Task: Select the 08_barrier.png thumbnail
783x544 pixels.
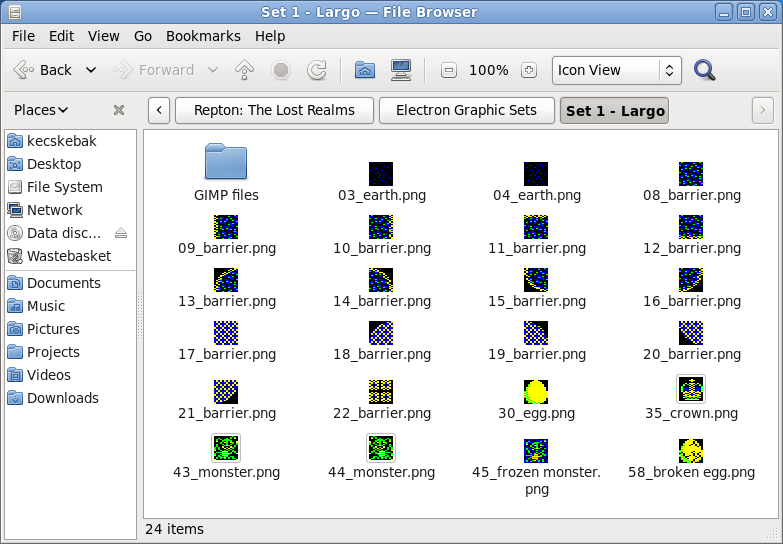Action: click(691, 174)
